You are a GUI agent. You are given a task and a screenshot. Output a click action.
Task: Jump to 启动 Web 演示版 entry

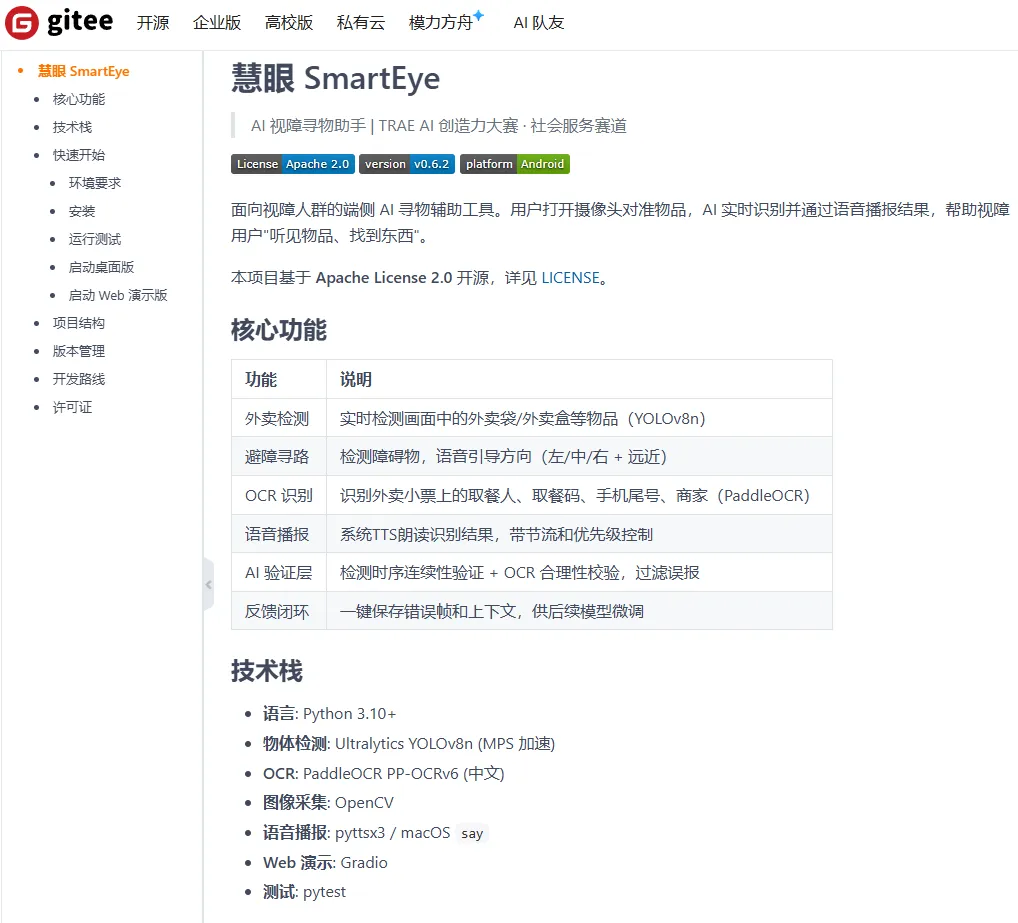point(118,295)
